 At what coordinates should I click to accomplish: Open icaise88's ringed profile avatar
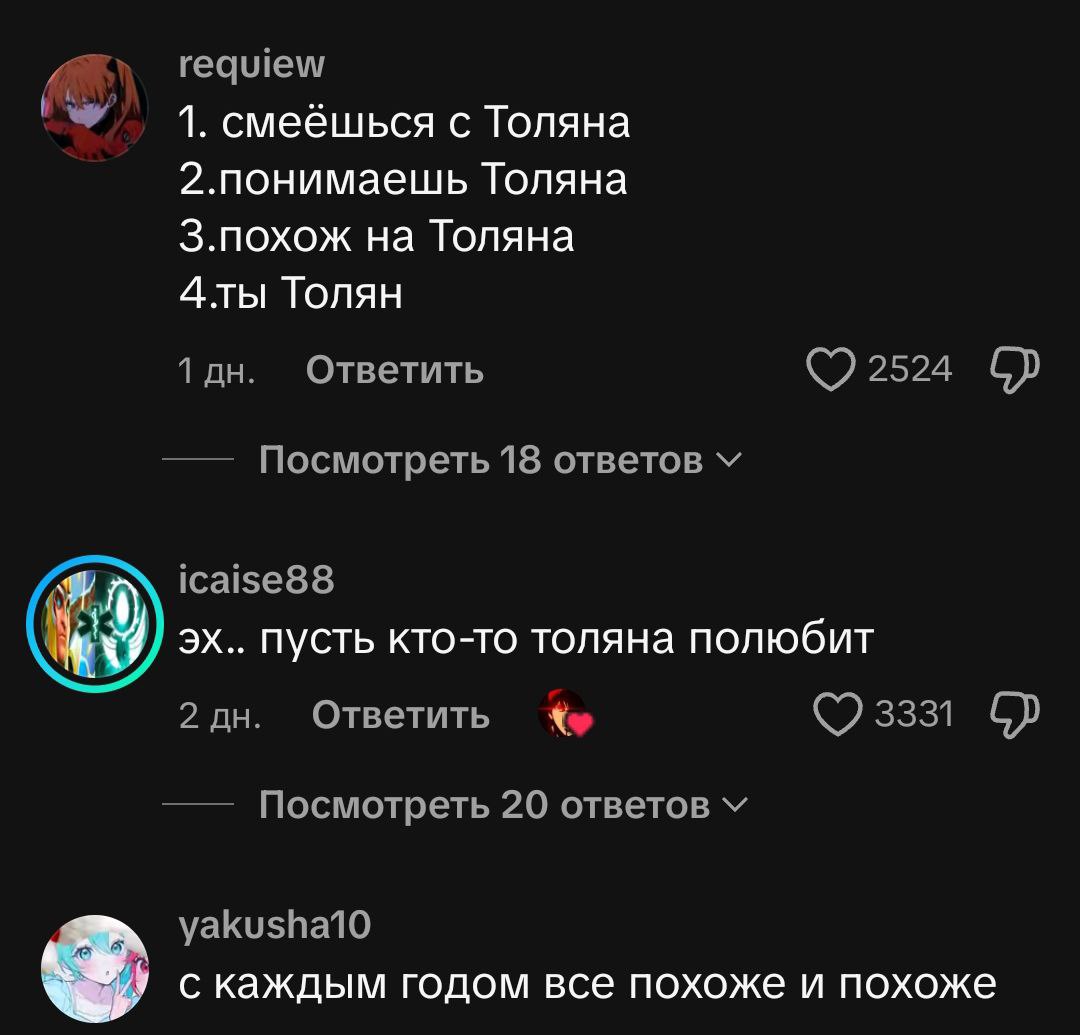[x=94, y=624]
